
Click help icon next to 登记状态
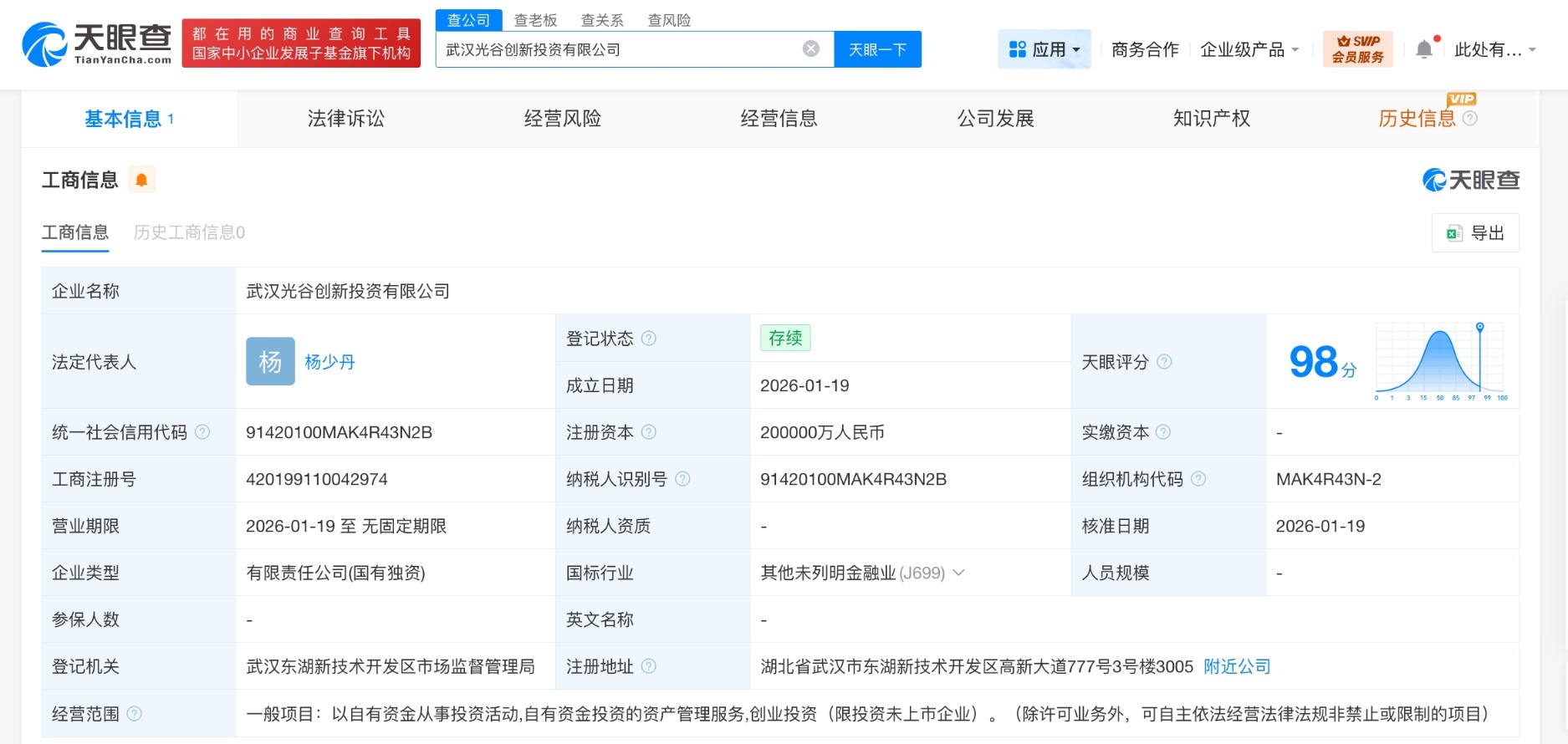648,339
